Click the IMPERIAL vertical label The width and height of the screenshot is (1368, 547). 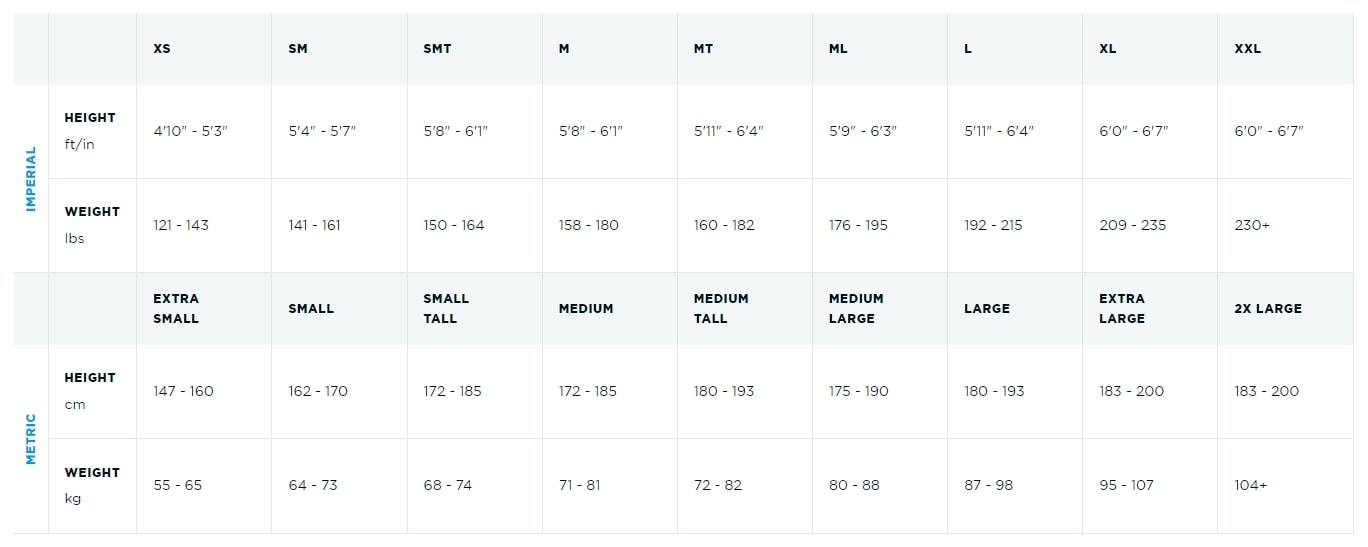(x=31, y=179)
